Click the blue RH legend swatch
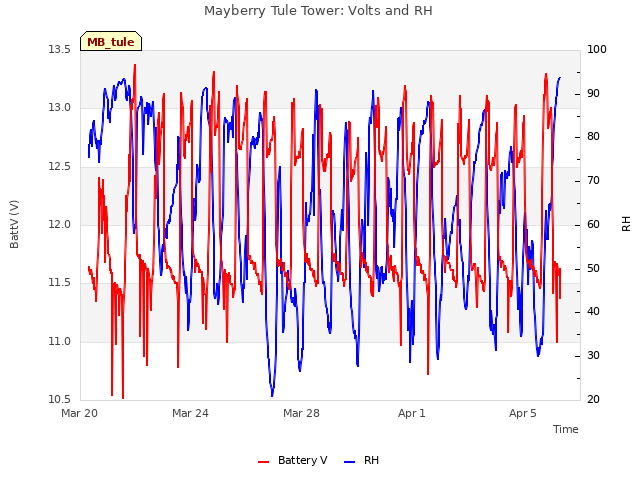This screenshot has width=640, height=480. point(350,462)
